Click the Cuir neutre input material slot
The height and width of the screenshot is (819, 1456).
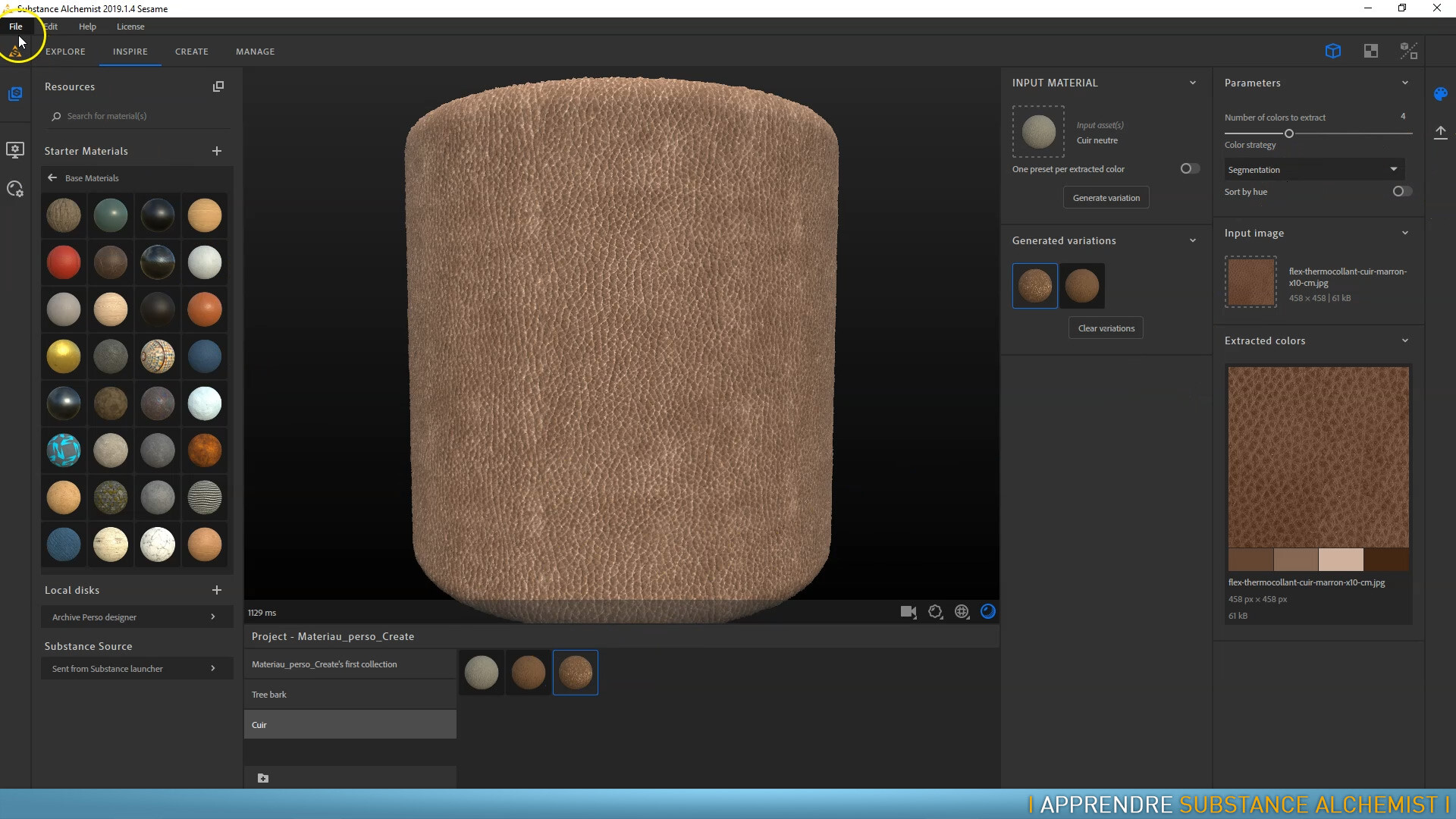click(x=1038, y=132)
